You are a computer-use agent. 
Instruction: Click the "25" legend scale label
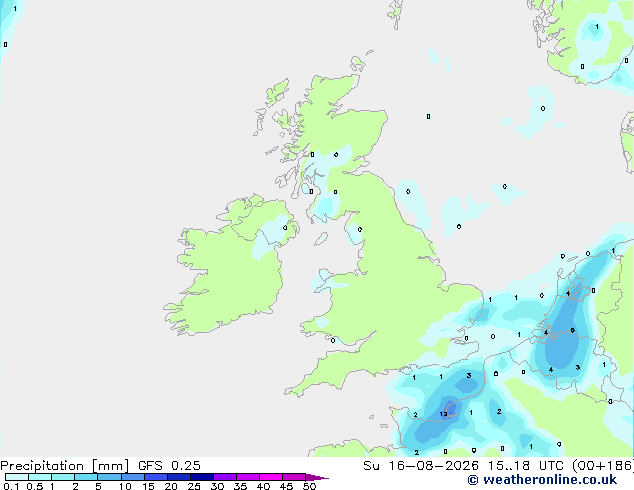click(194, 486)
